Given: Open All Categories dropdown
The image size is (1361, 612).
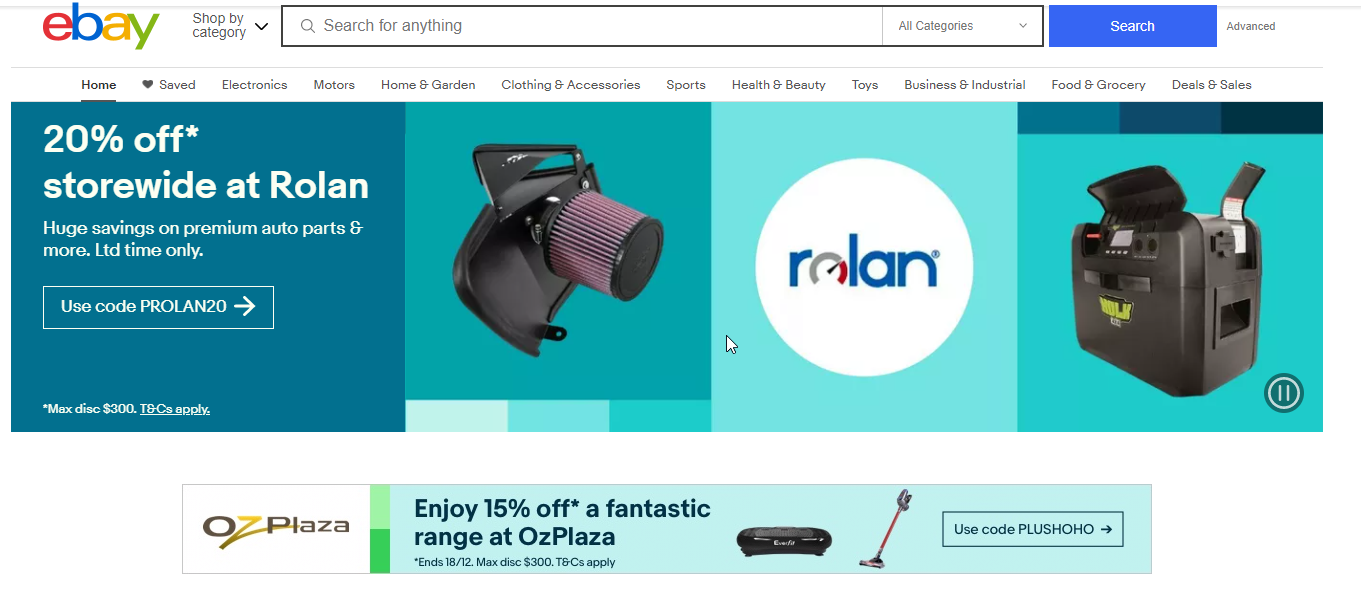Looking at the screenshot, I should 962,26.
